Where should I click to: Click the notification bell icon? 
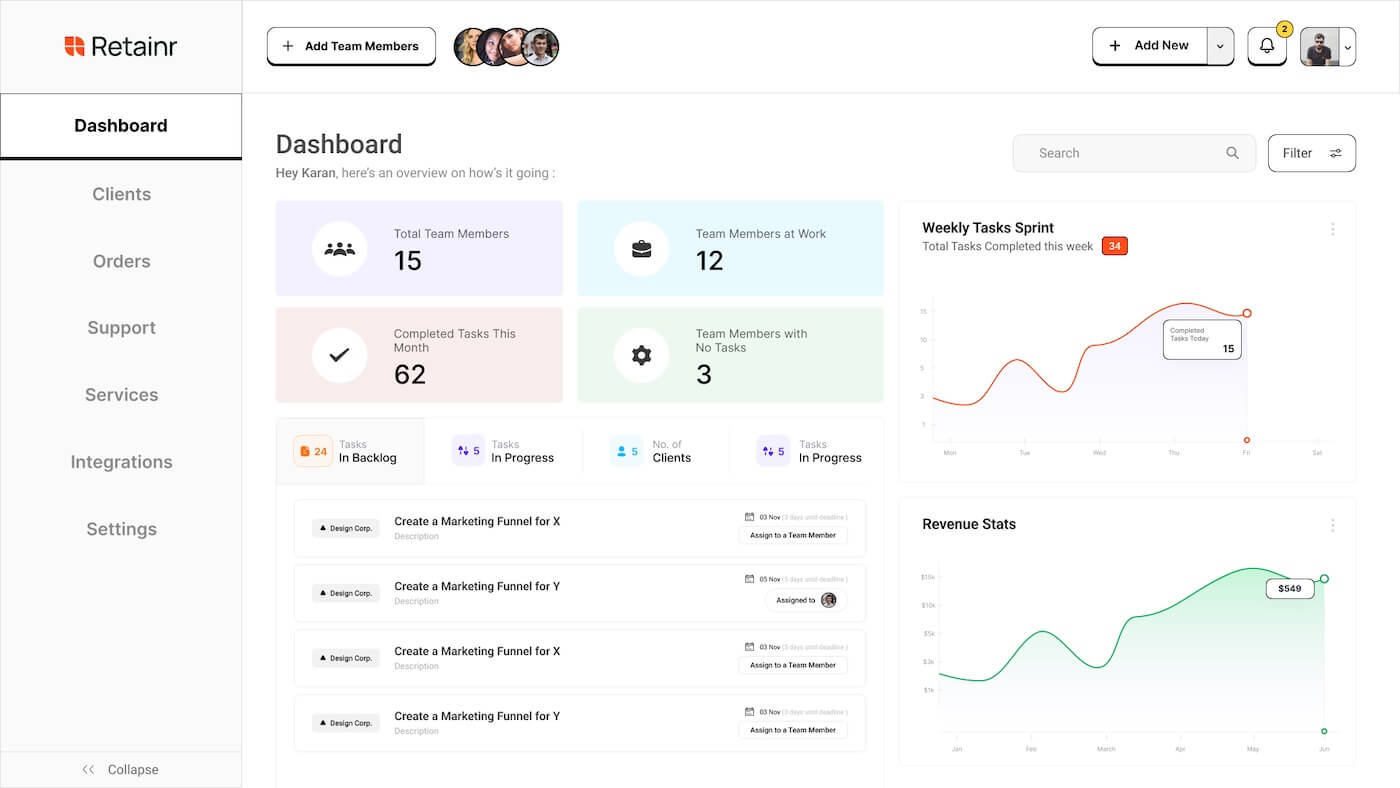(x=1266, y=46)
